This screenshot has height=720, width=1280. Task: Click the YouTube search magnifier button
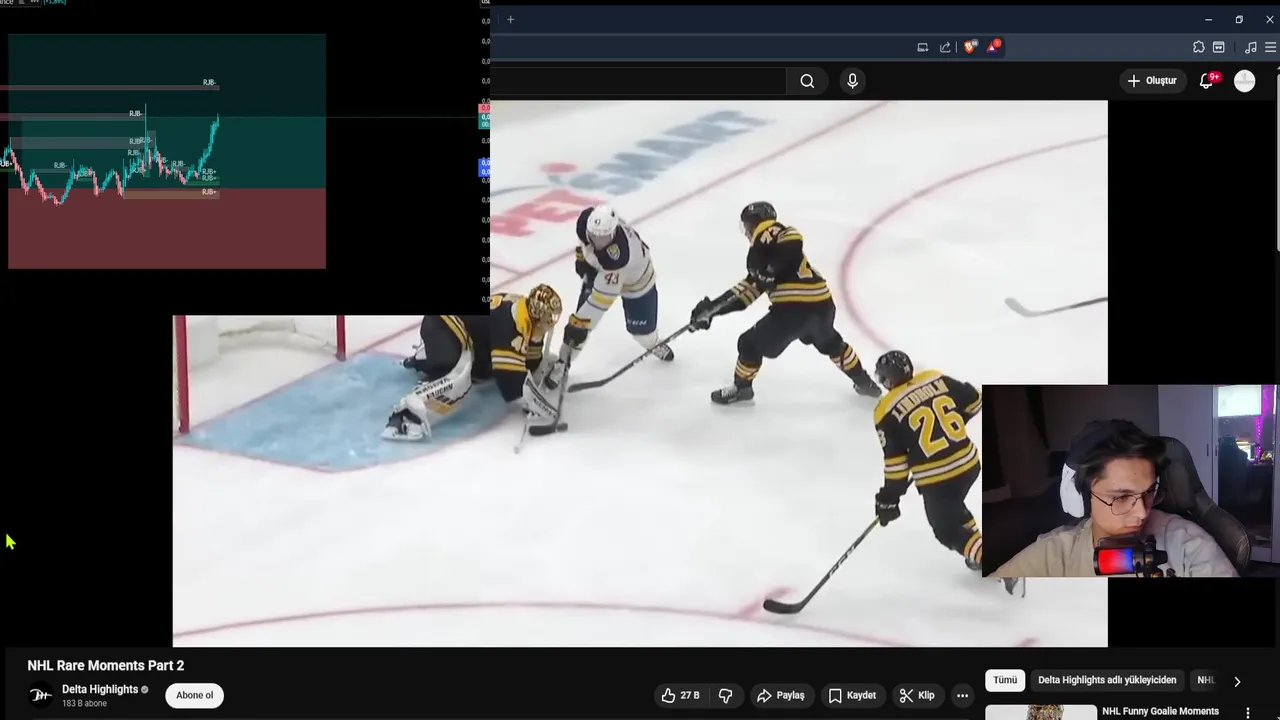coord(807,81)
